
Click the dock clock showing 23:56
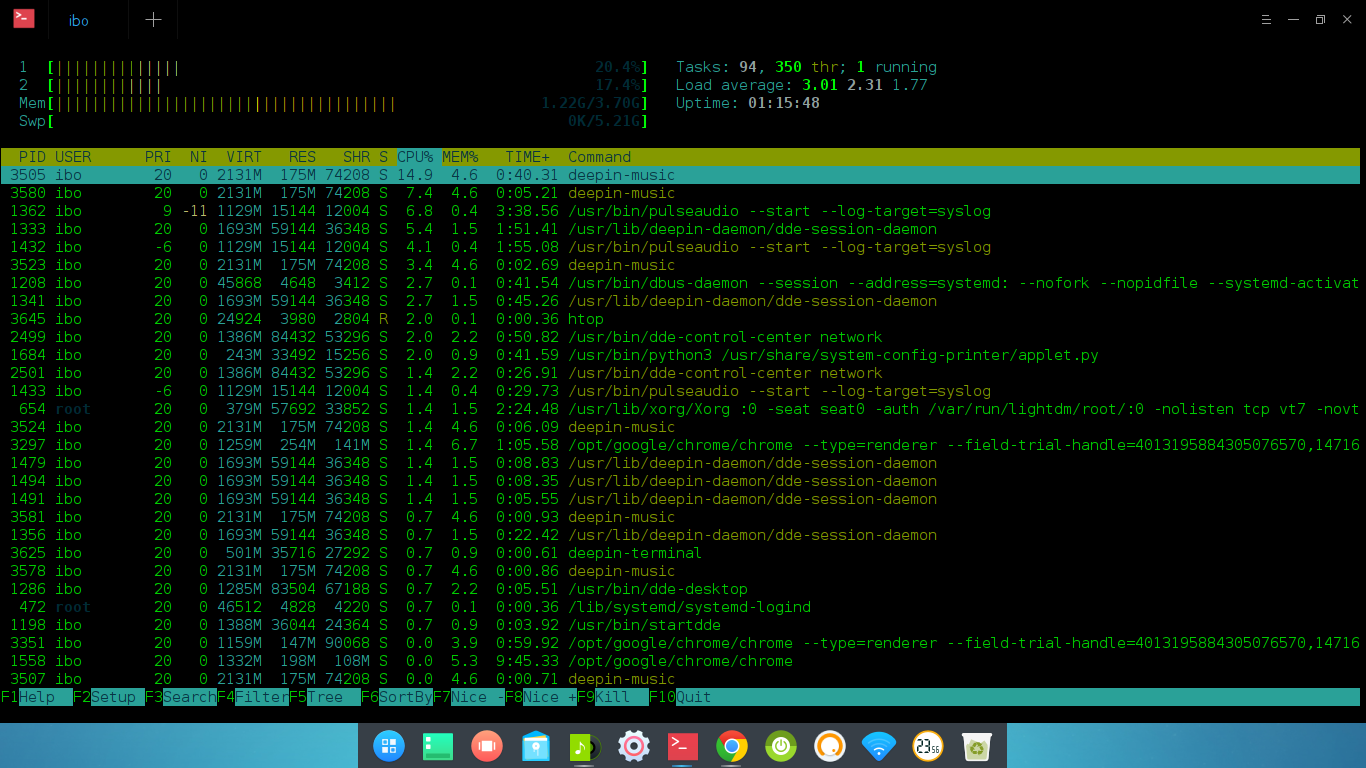(928, 746)
